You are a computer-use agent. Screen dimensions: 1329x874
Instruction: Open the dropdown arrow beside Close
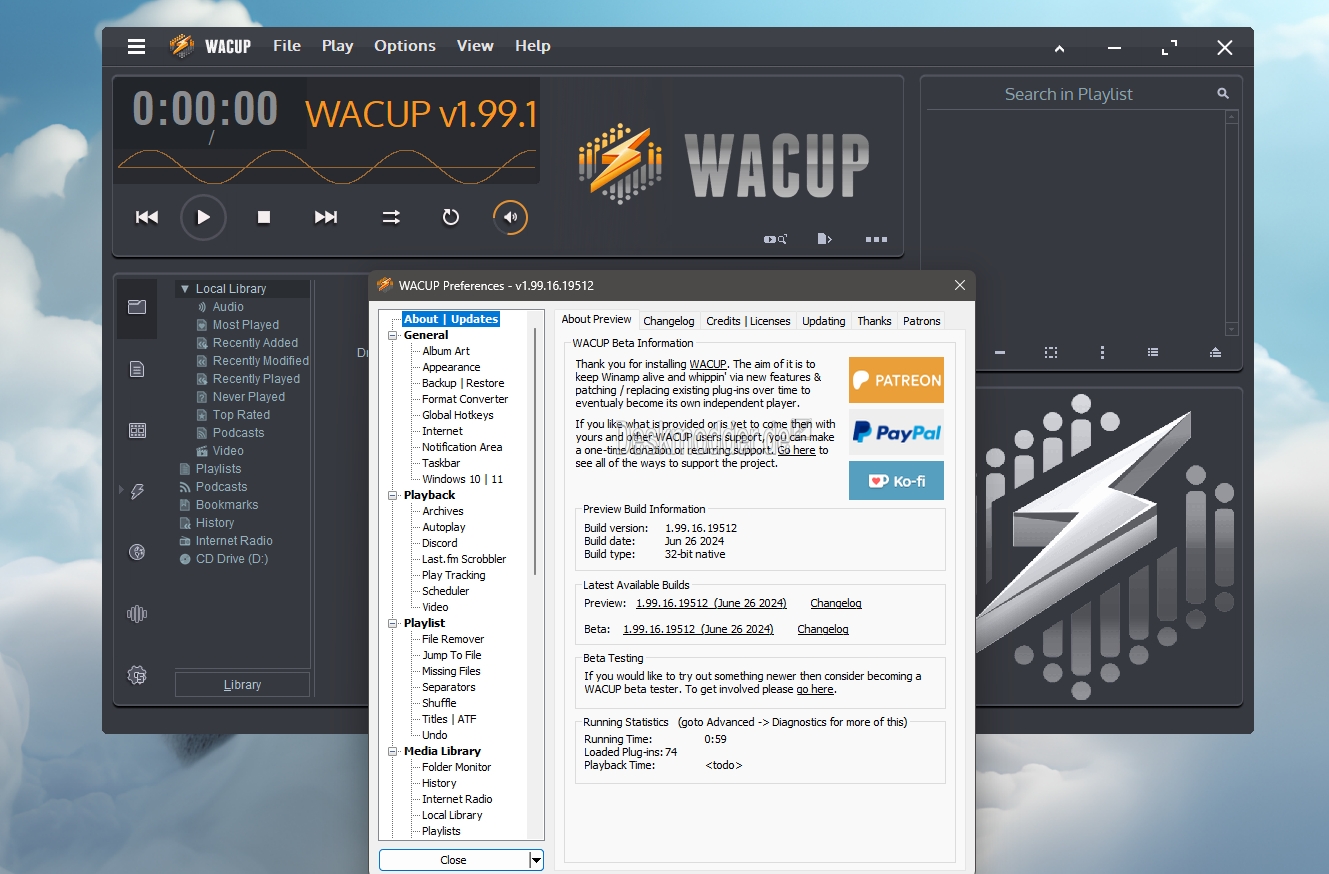[536, 860]
